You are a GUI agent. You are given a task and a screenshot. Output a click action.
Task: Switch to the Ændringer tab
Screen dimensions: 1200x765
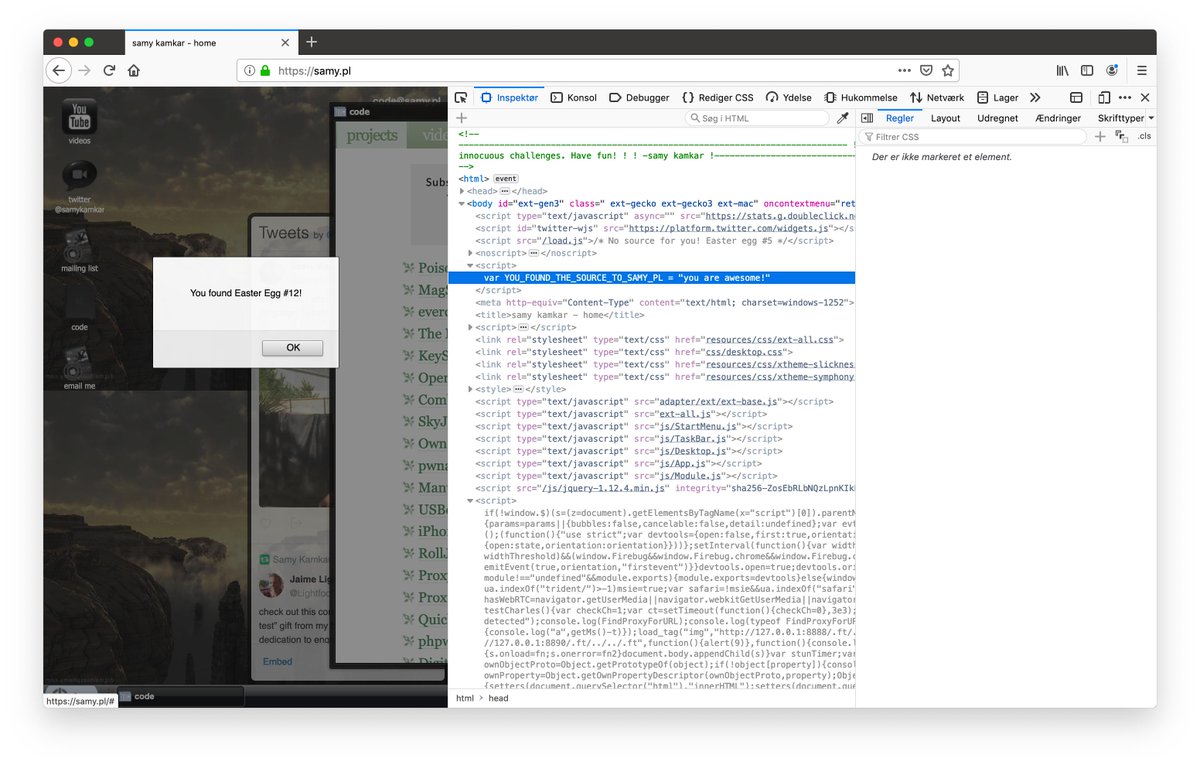point(1058,118)
